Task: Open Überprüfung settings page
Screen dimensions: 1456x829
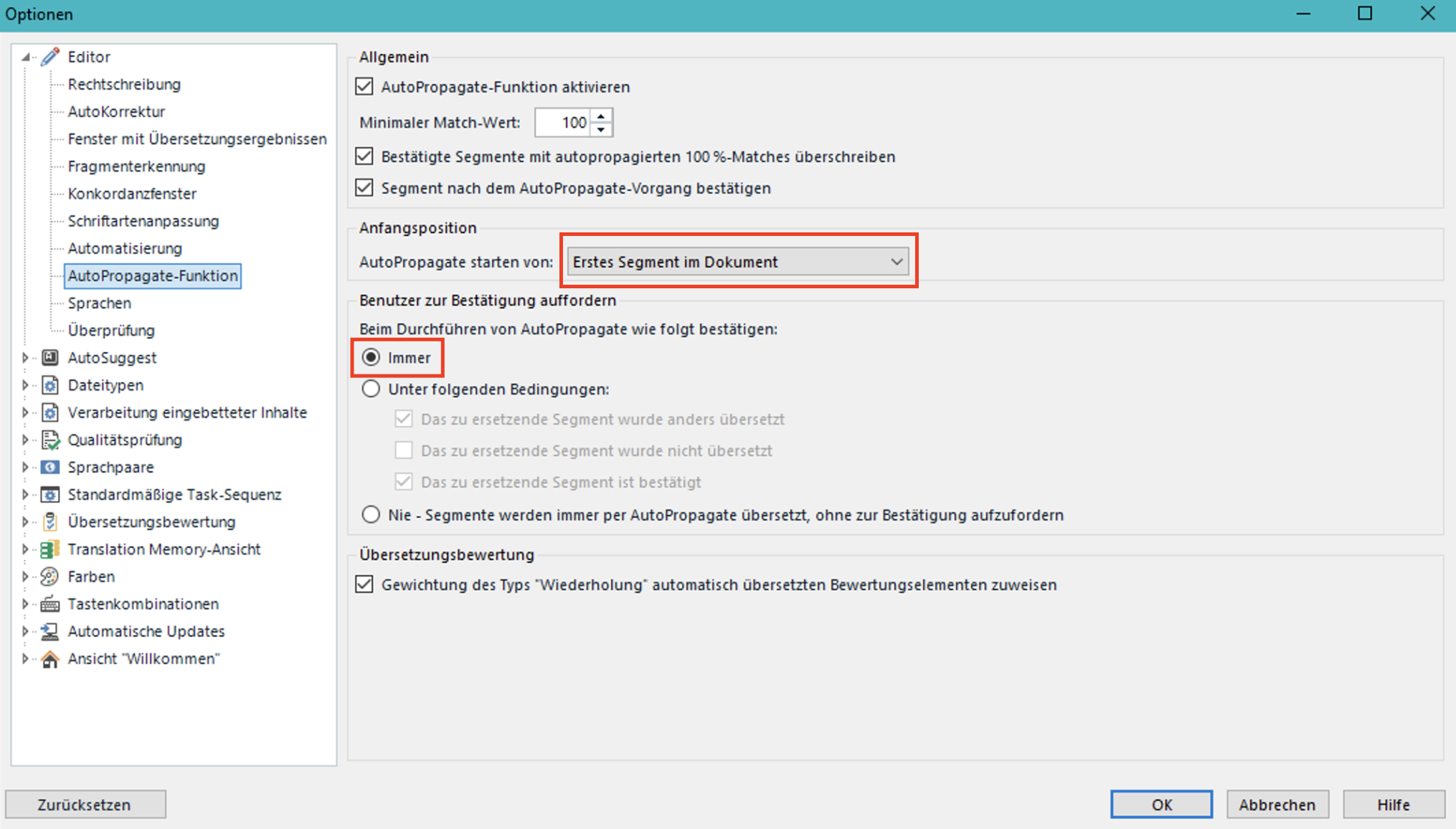Action: point(111,330)
